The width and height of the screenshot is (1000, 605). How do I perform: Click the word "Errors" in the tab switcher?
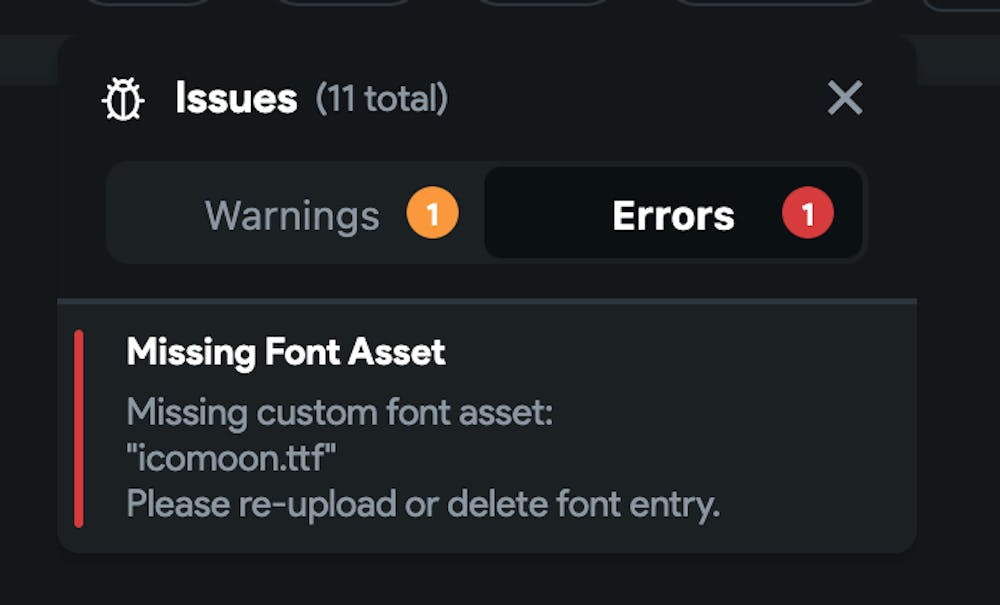pos(673,216)
